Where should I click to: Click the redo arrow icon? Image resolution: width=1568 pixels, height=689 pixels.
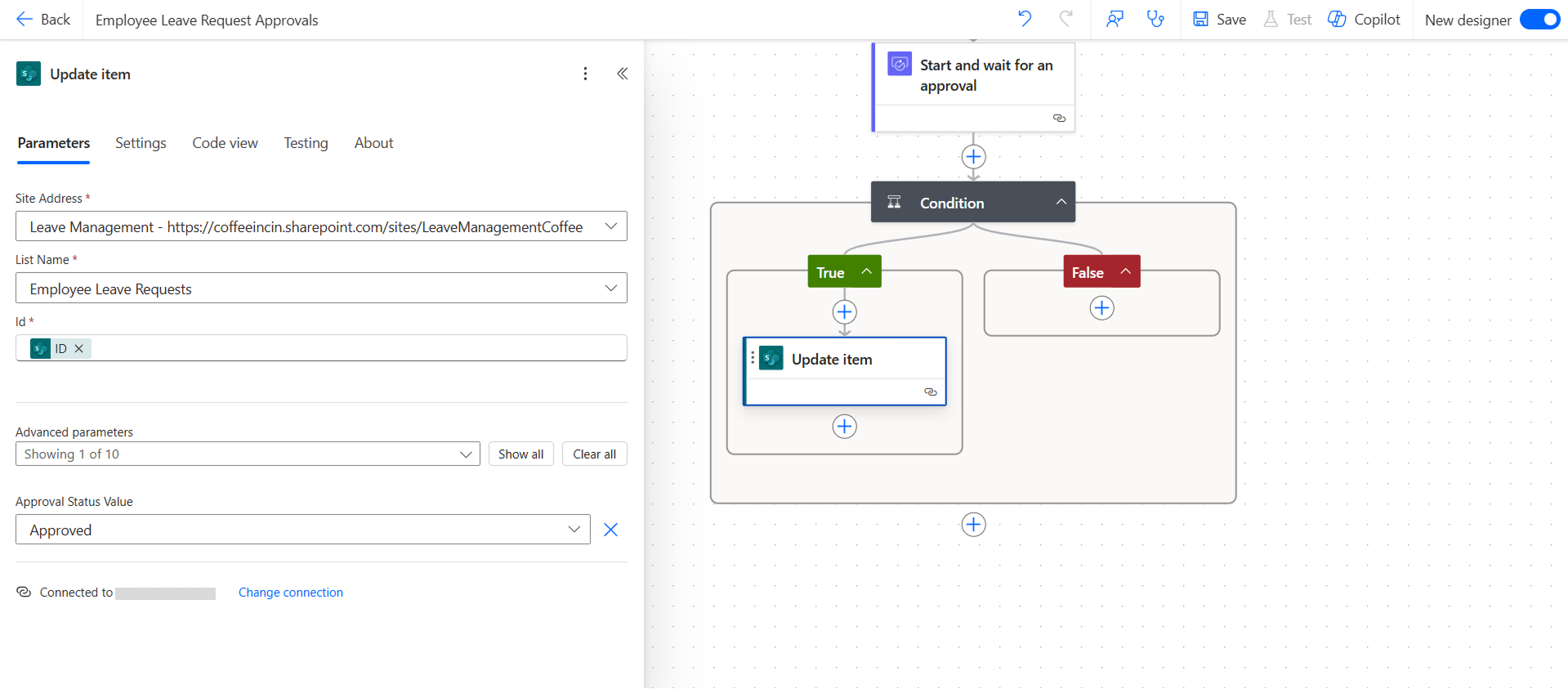[x=1065, y=19]
